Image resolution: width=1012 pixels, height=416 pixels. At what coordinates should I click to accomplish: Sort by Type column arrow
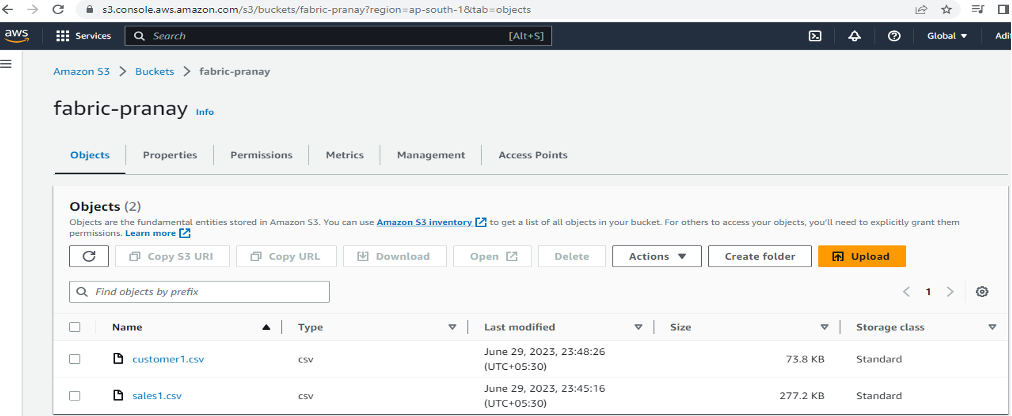452,327
